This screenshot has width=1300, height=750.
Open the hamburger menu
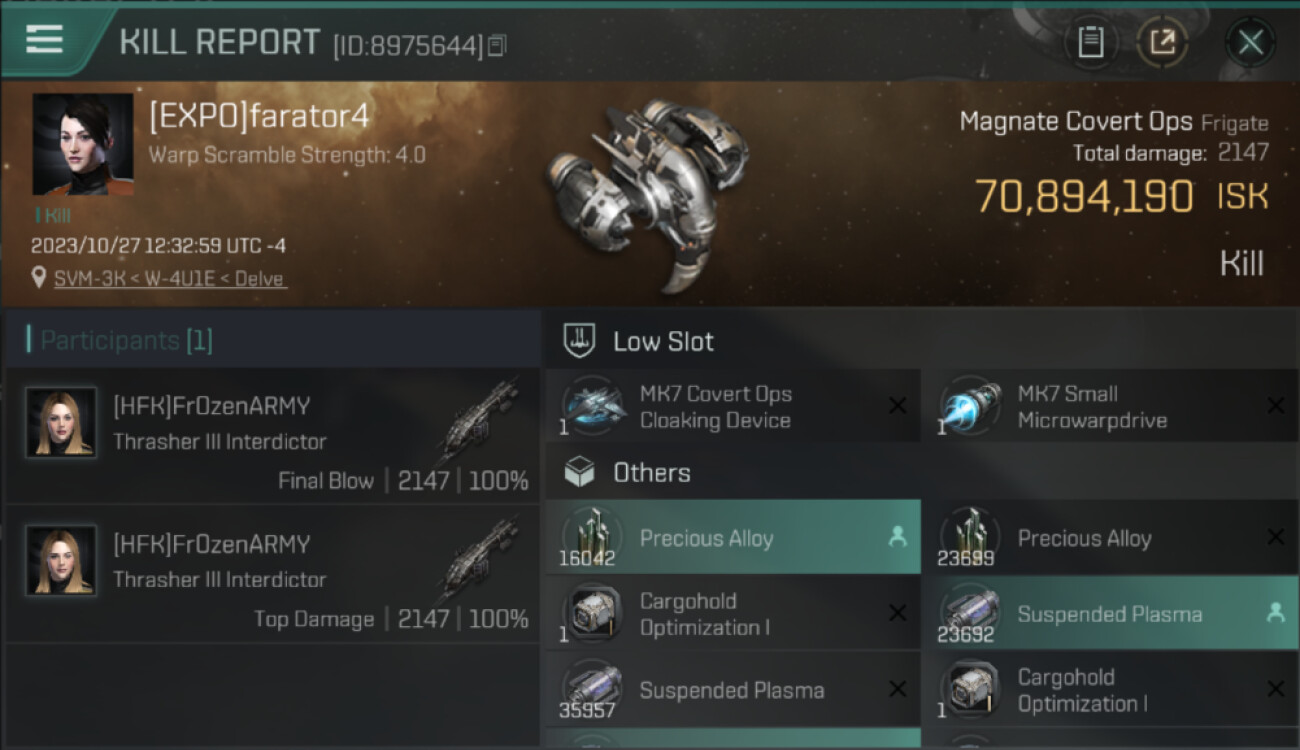(45, 40)
